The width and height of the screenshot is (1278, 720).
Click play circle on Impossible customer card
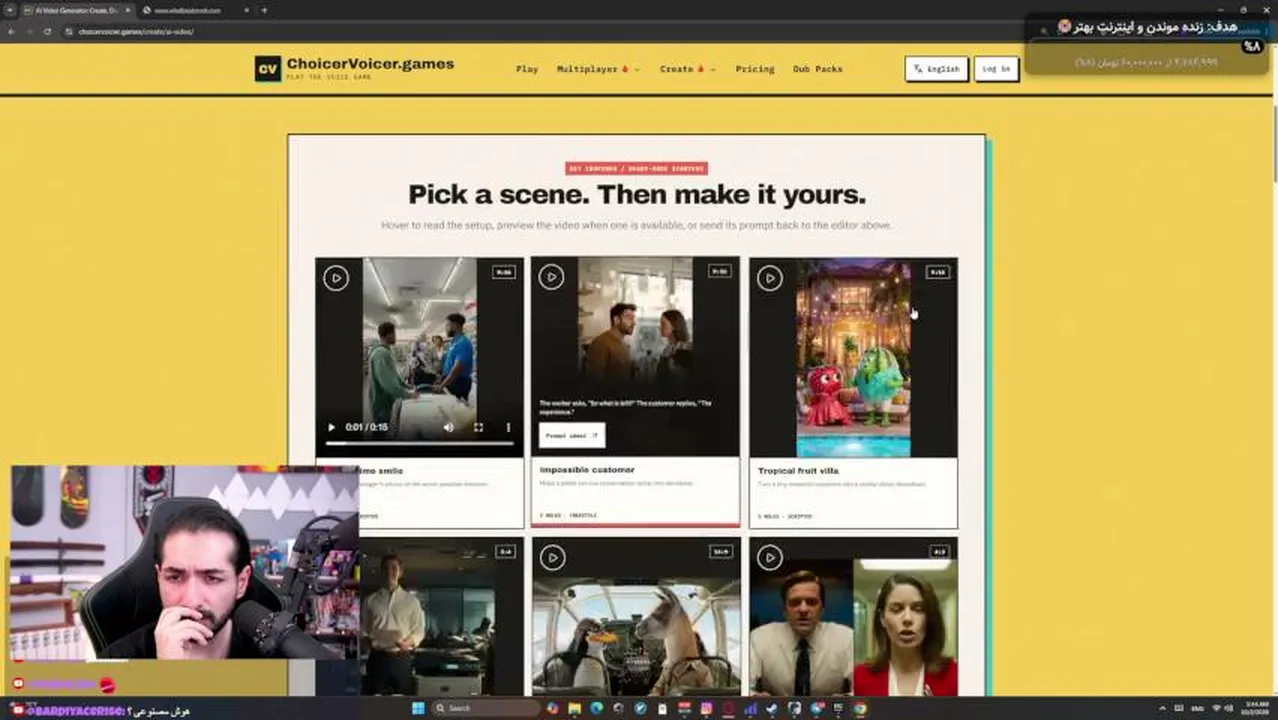click(x=551, y=277)
